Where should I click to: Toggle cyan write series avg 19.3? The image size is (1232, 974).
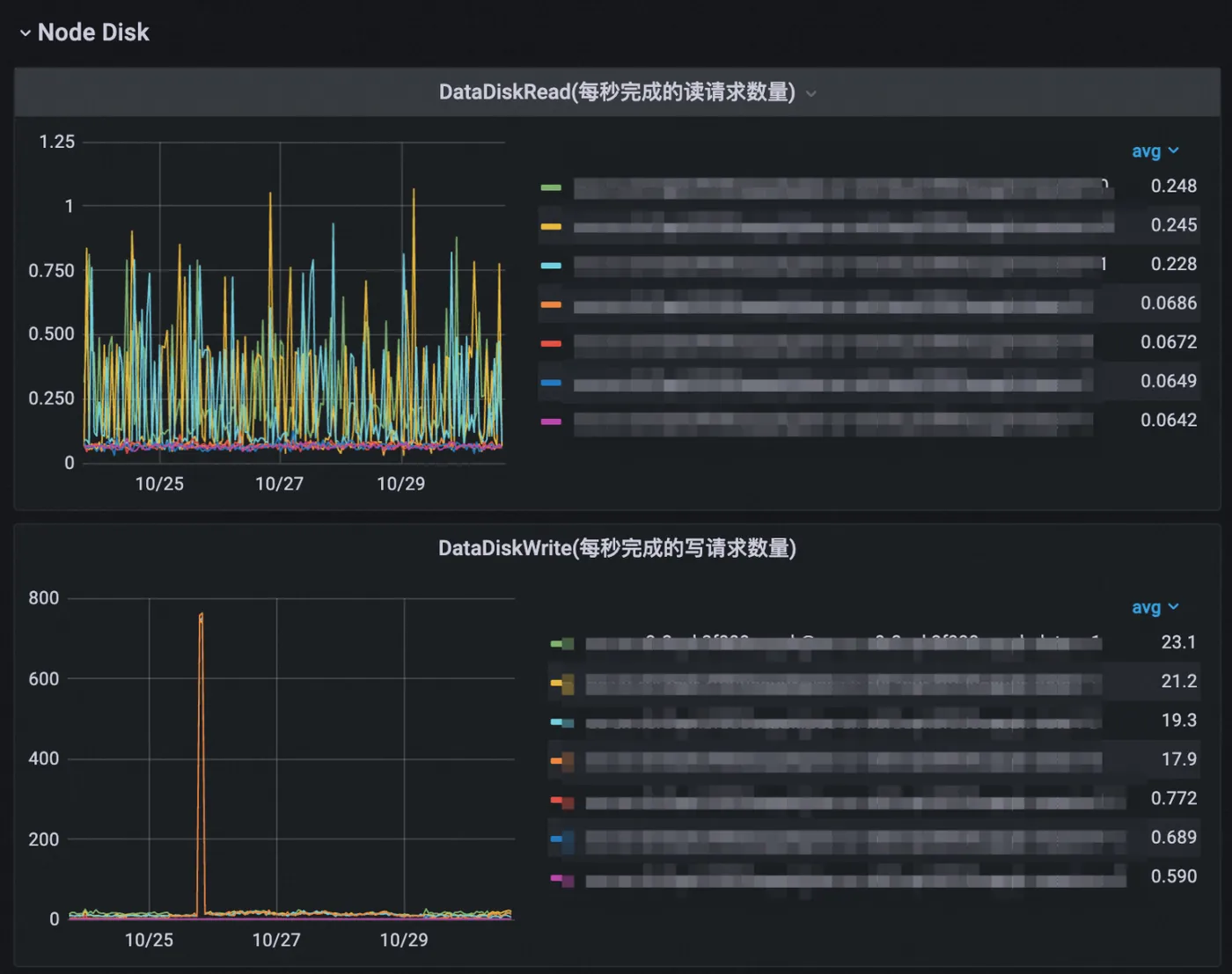(x=561, y=722)
